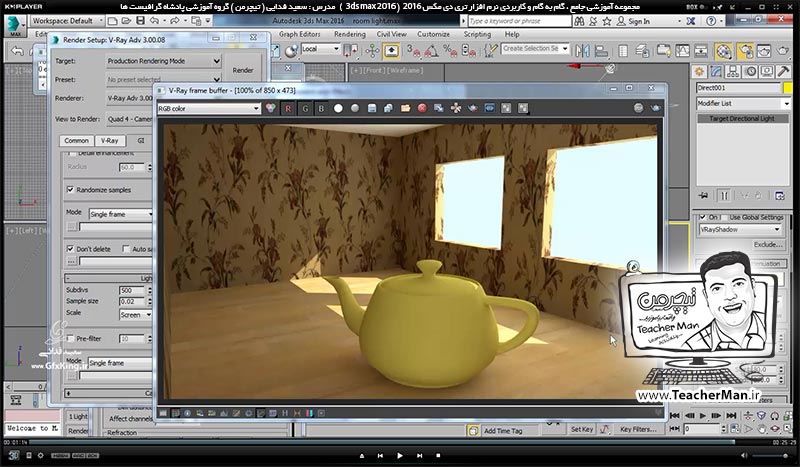Toggle green channel button in V-Ray frame buffer
This screenshot has width=800, height=467.
pos(305,108)
